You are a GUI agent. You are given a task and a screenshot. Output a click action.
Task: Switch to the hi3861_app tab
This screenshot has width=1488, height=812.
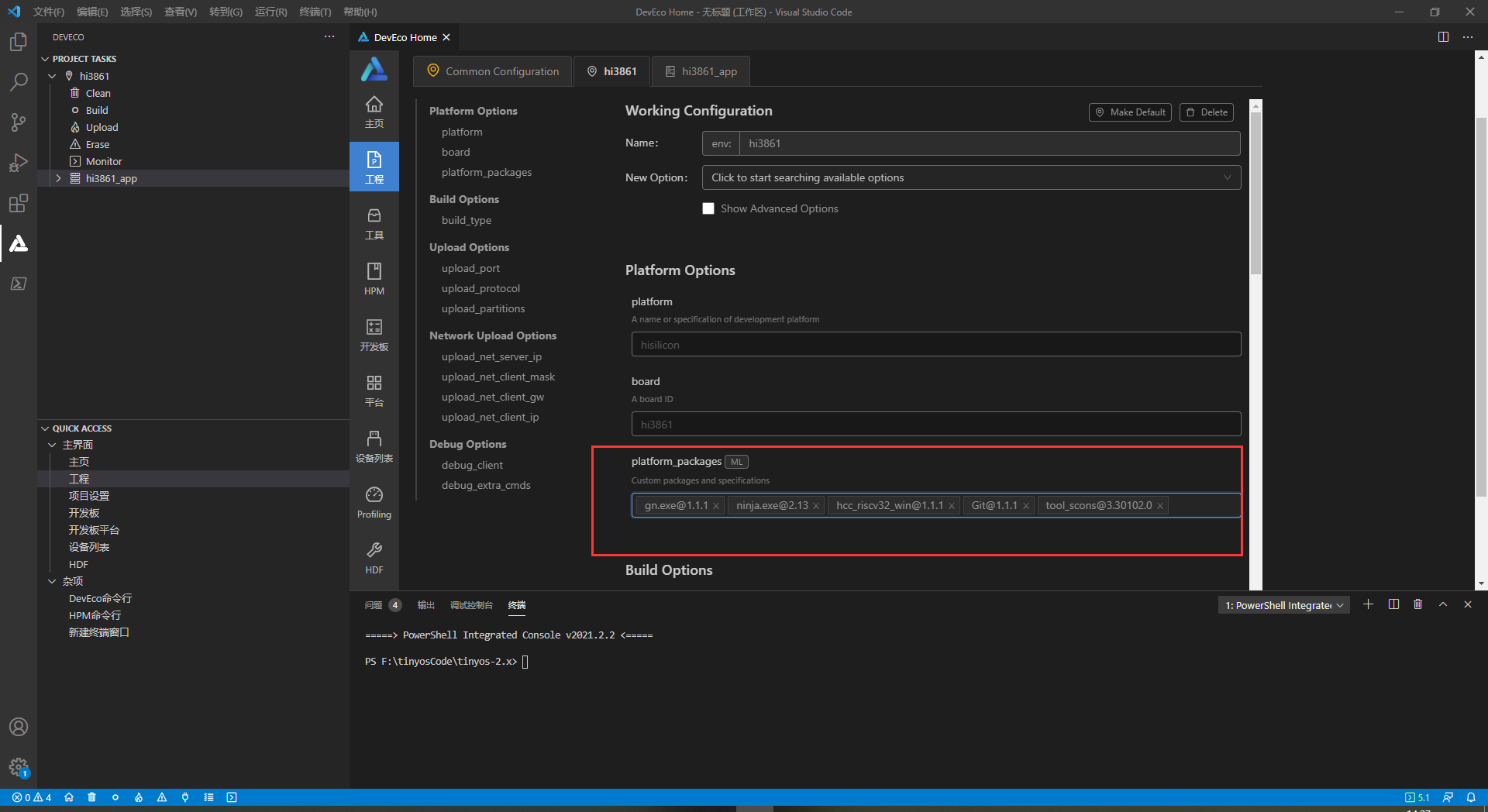pyautogui.click(x=701, y=71)
